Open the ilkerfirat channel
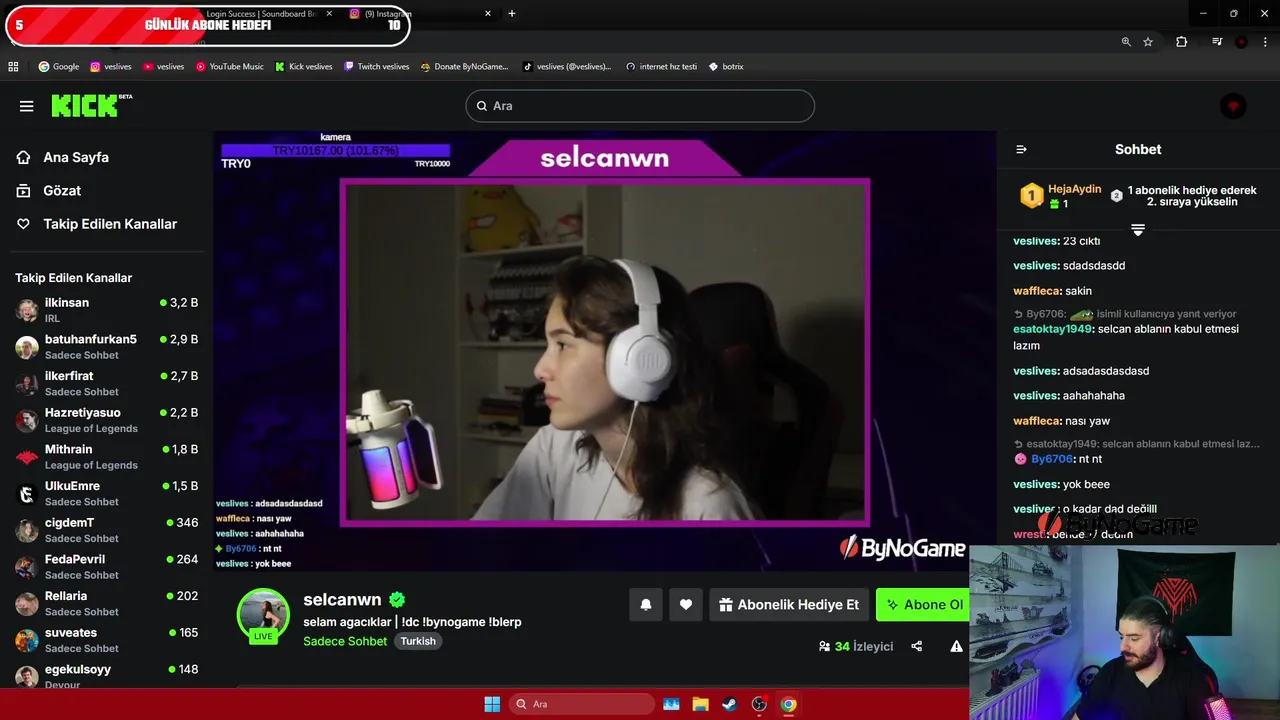 107,383
